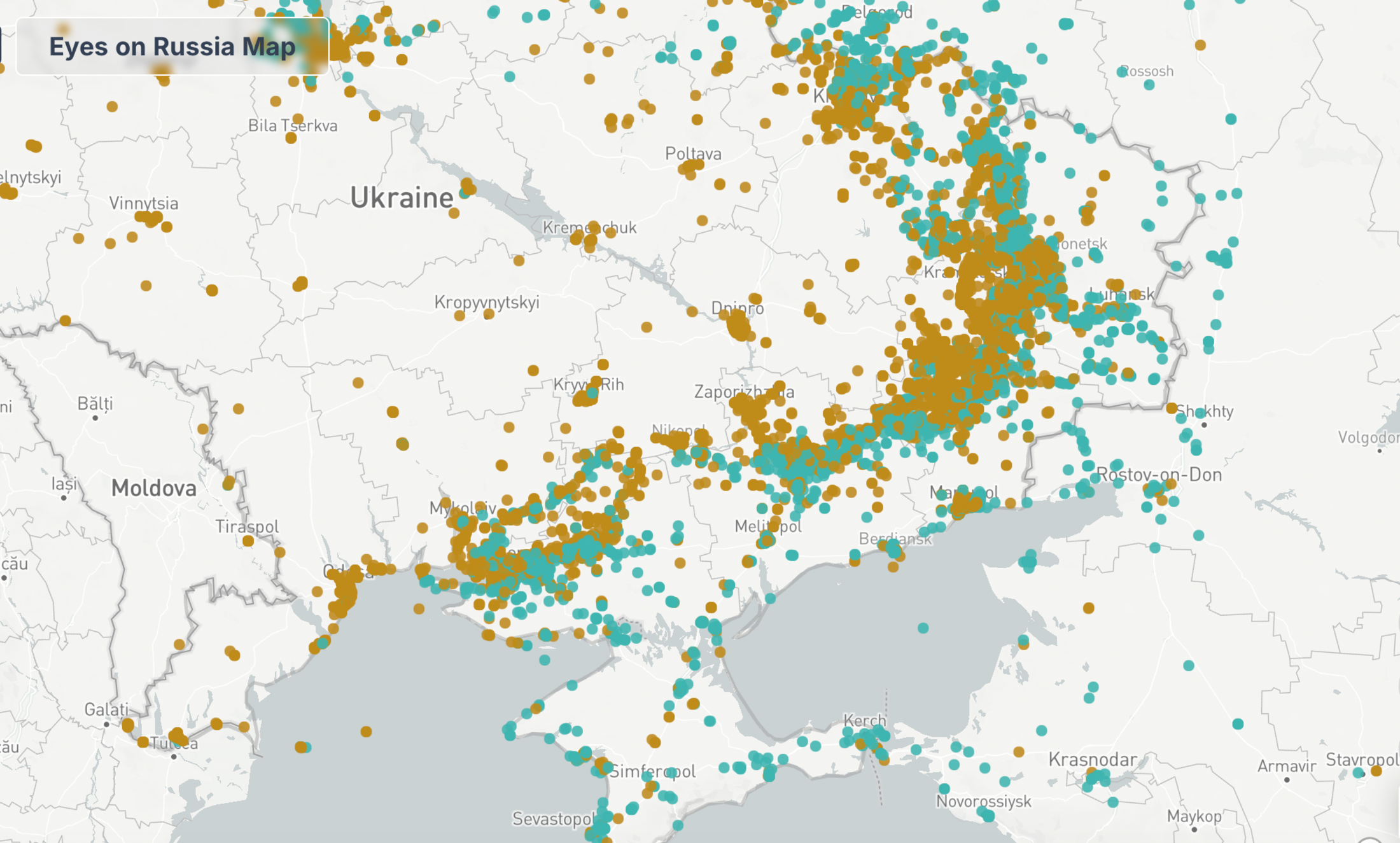The height and width of the screenshot is (843, 1400).
Task: Click the teal marker directly north of Armavir
Action: [x=1238, y=724]
